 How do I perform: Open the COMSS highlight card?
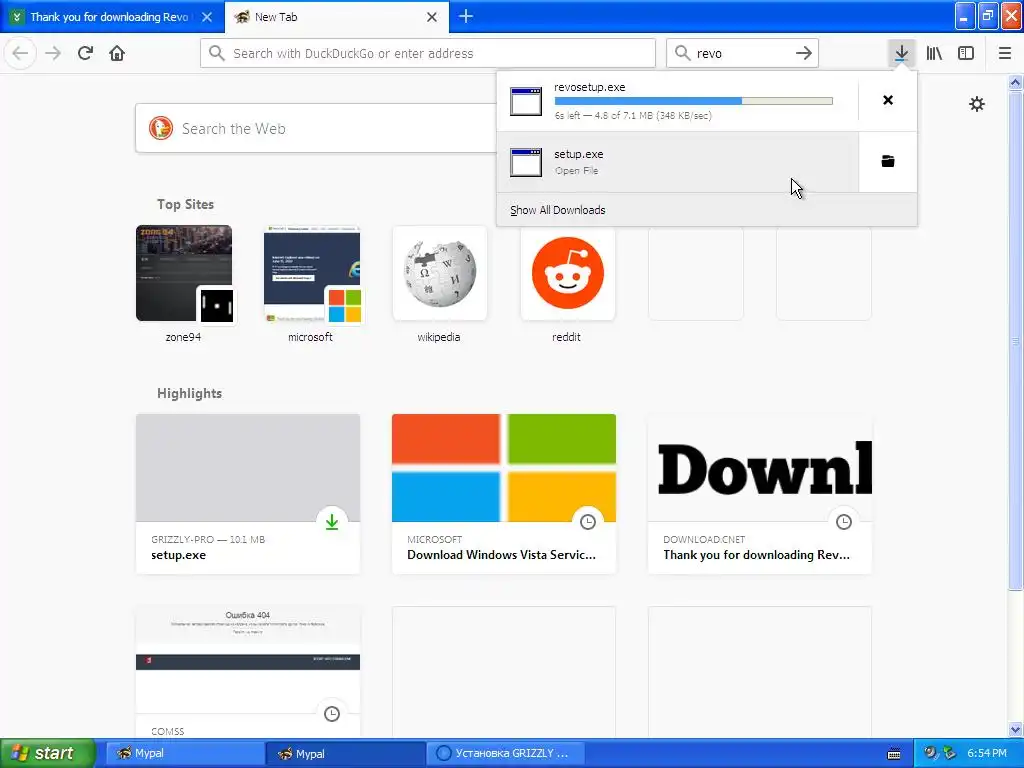click(248, 672)
